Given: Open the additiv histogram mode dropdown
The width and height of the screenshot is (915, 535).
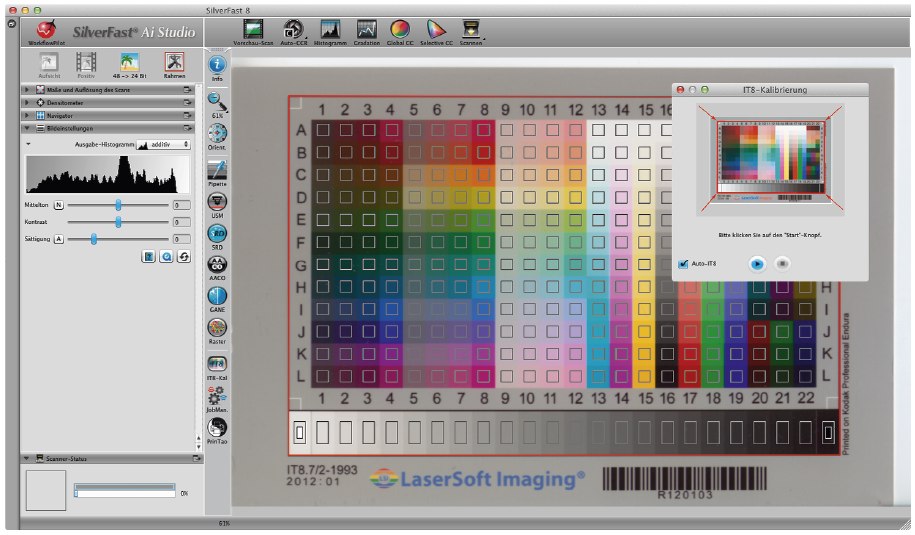Looking at the screenshot, I should [x=163, y=144].
